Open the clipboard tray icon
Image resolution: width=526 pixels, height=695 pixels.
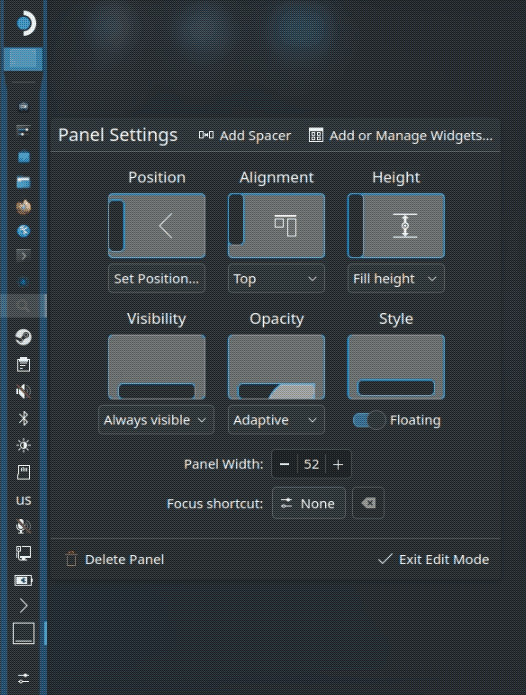click(23, 364)
